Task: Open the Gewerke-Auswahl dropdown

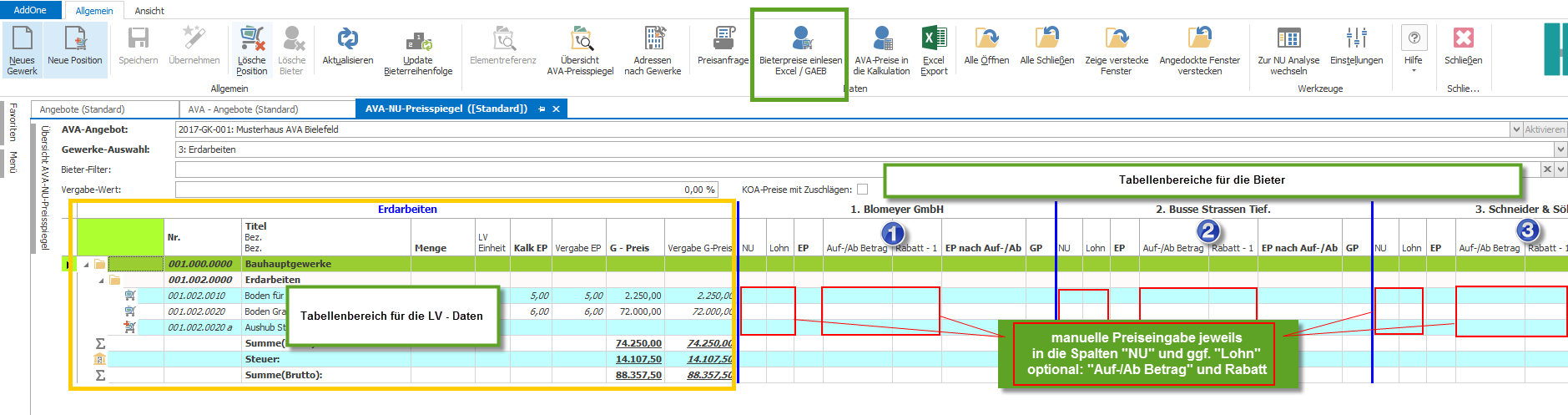Action: click(1560, 149)
